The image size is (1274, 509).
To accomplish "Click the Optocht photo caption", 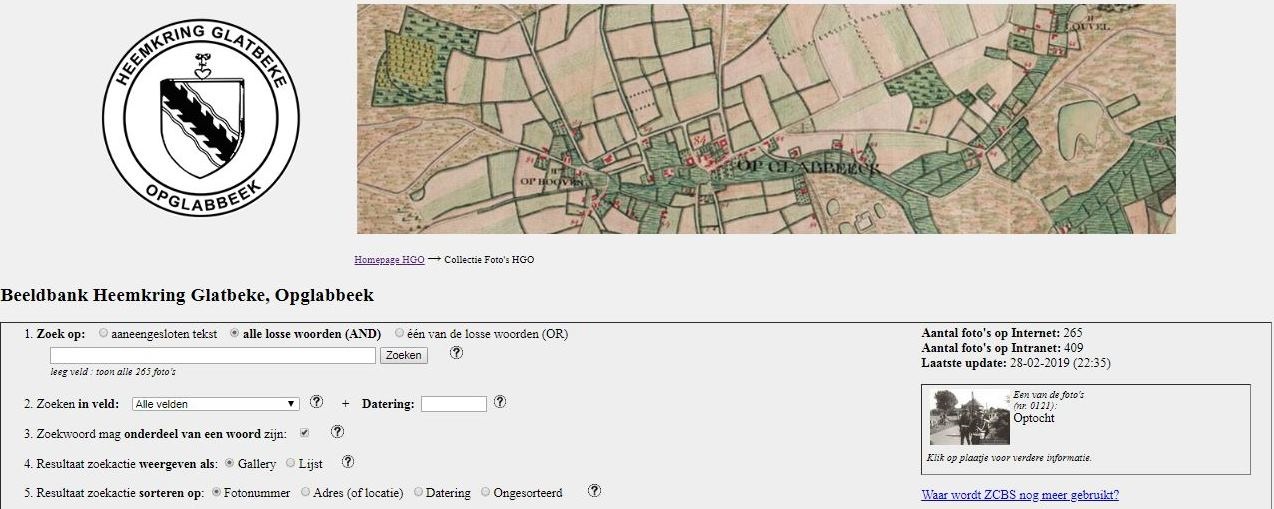I will click(1034, 418).
